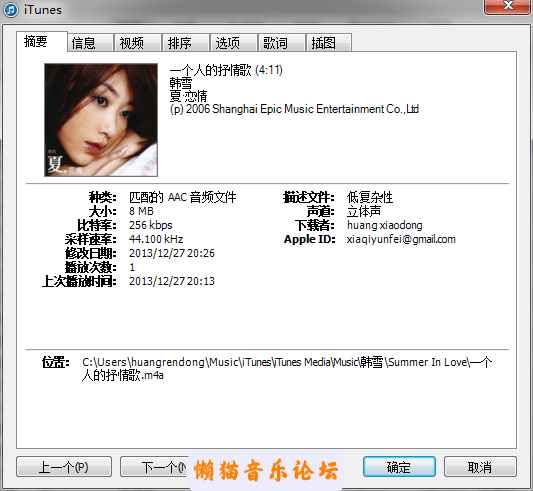Cancel with the 取消 button
The image size is (533, 491).
pos(480,467)
